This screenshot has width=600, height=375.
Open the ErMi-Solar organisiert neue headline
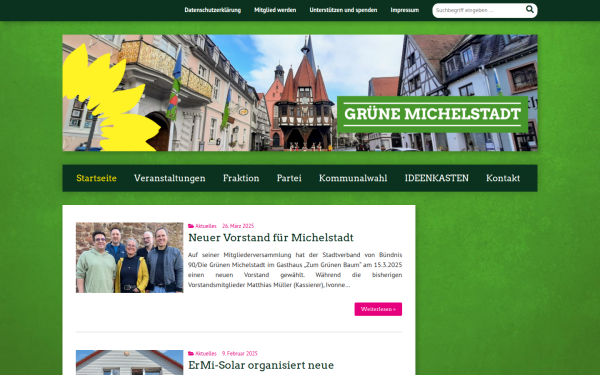(261, 365)
